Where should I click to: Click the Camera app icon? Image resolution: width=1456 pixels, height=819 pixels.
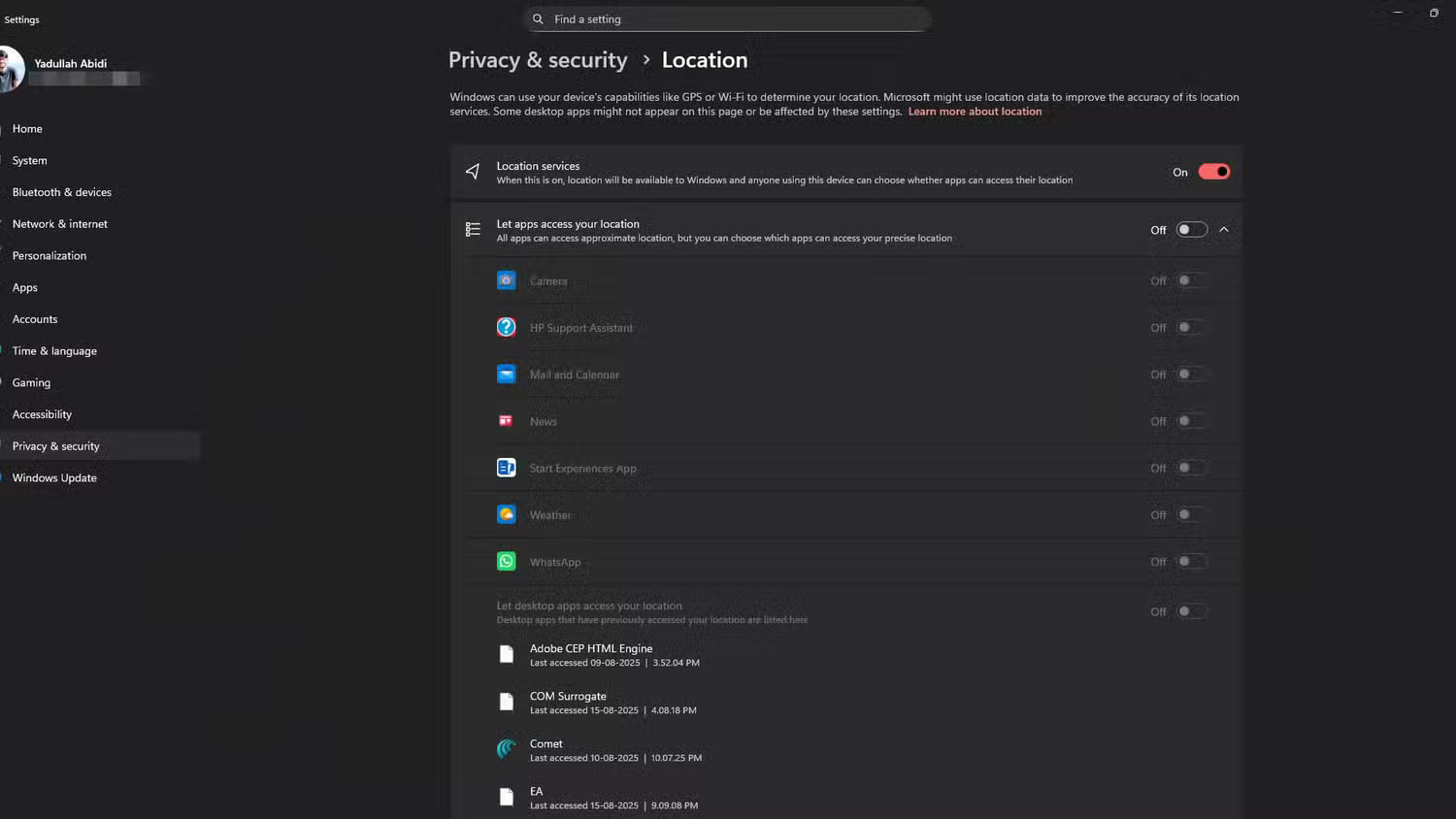[506, 279]
